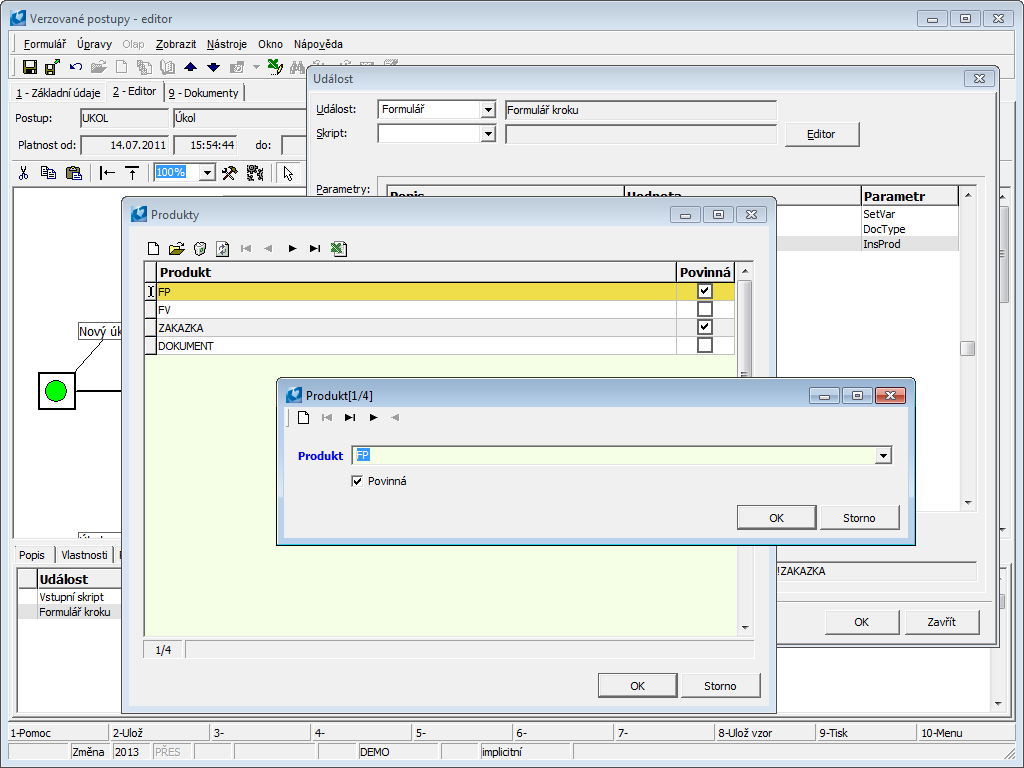Click Excel export icon in Produkty toolbar
This screenshot has height=768, width=1024.
coord(338,248)
